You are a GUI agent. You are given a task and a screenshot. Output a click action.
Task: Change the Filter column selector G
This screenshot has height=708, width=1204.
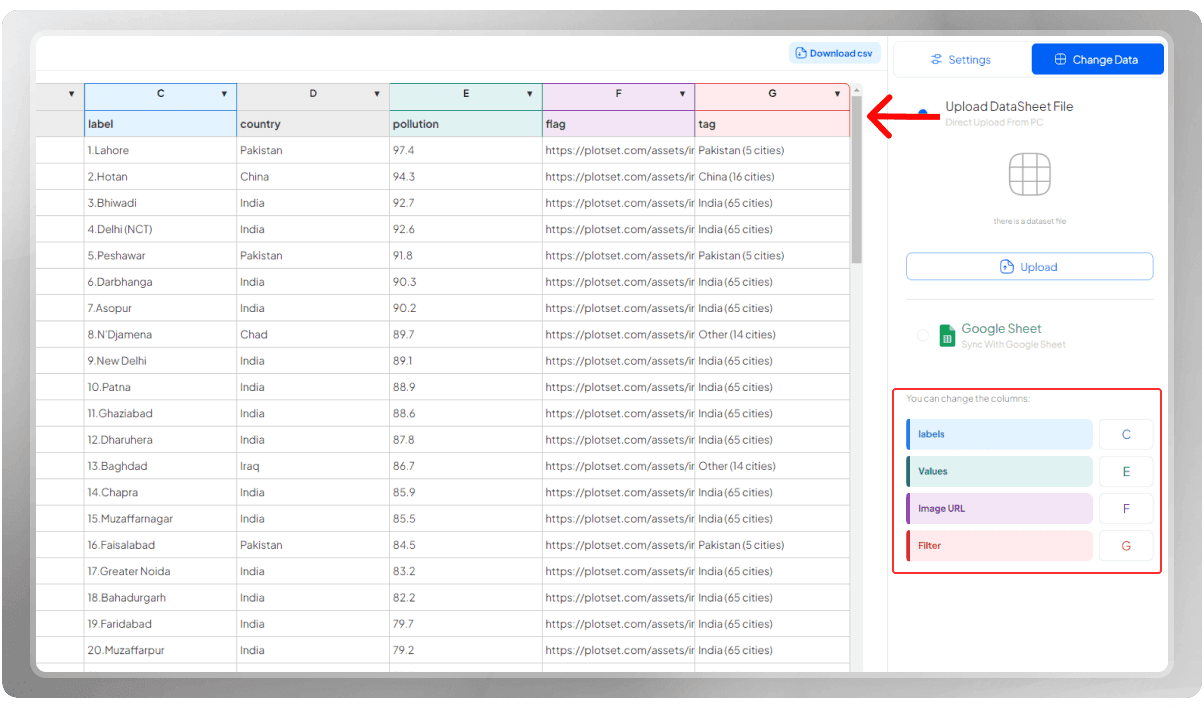(x=1126, y=546)
